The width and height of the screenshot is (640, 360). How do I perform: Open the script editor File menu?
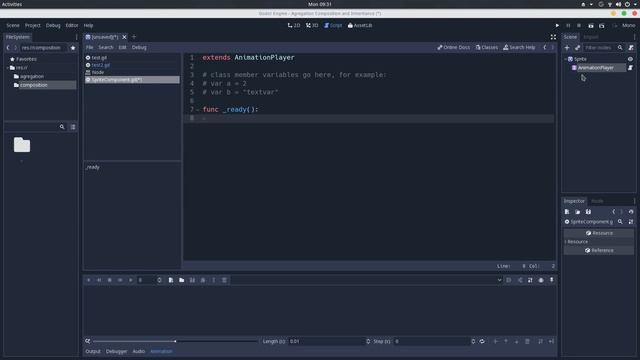(x=89, y=47)
